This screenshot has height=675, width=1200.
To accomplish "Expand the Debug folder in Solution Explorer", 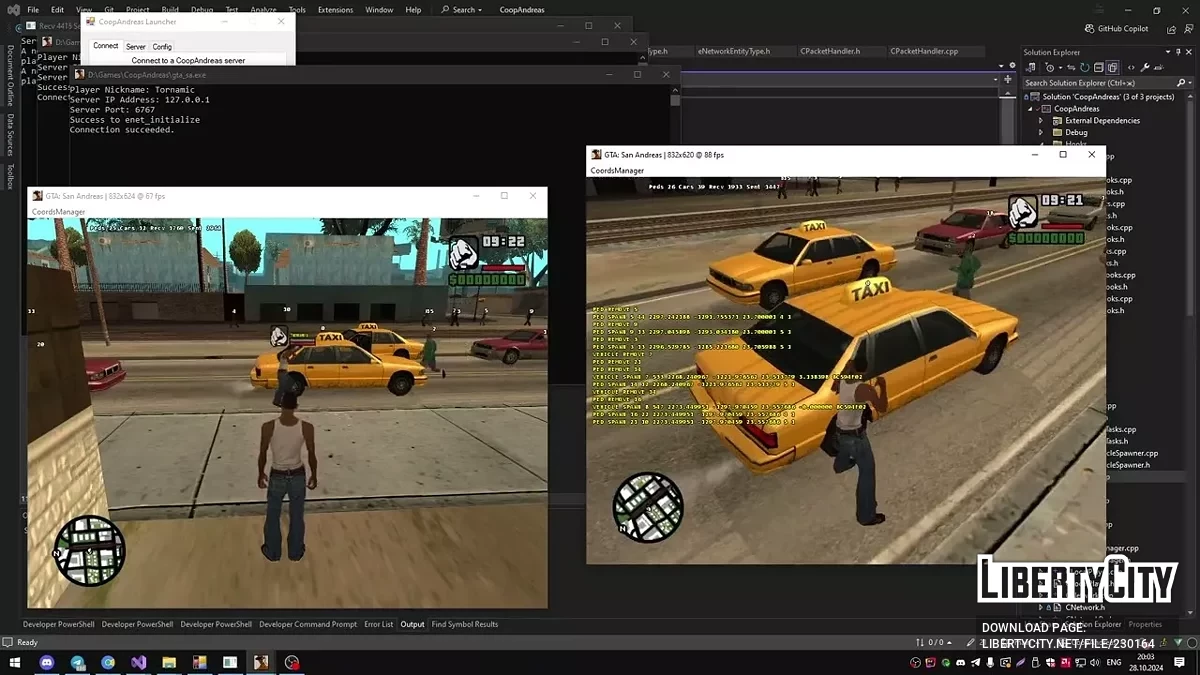I will click(1041, 133).
